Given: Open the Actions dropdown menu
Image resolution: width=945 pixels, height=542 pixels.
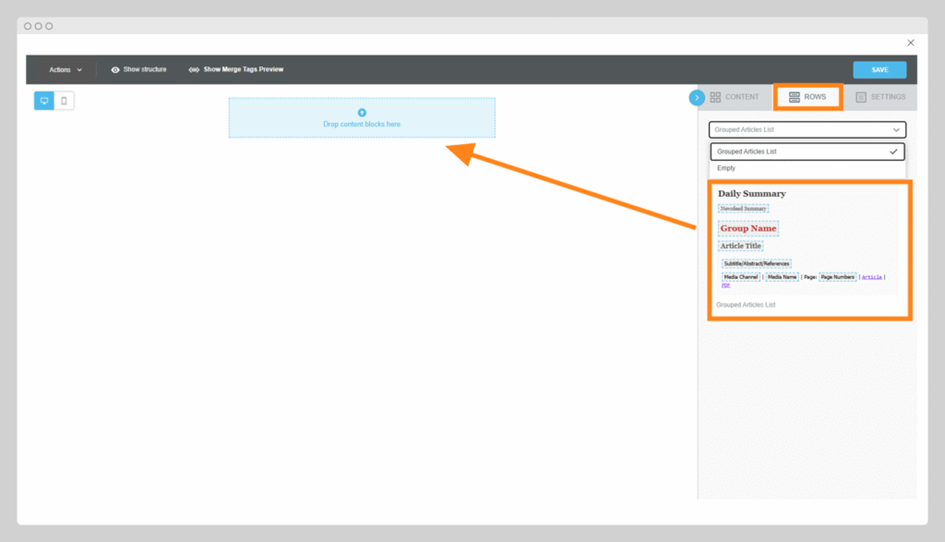Looking at the screenshot, I should coord(66,70).
